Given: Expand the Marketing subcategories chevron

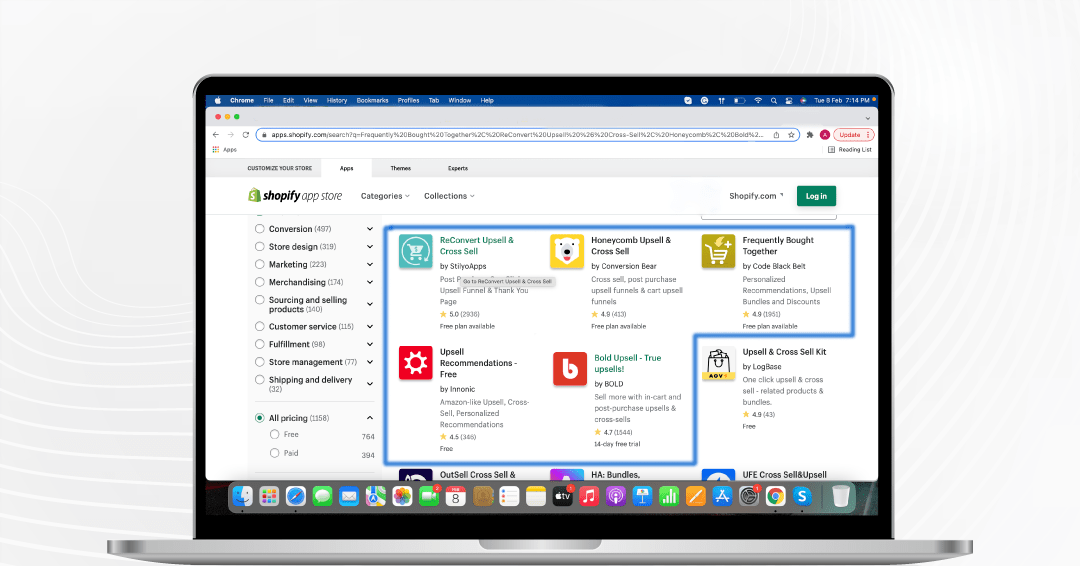Looking at the screenshot, I should coord(370,264).
